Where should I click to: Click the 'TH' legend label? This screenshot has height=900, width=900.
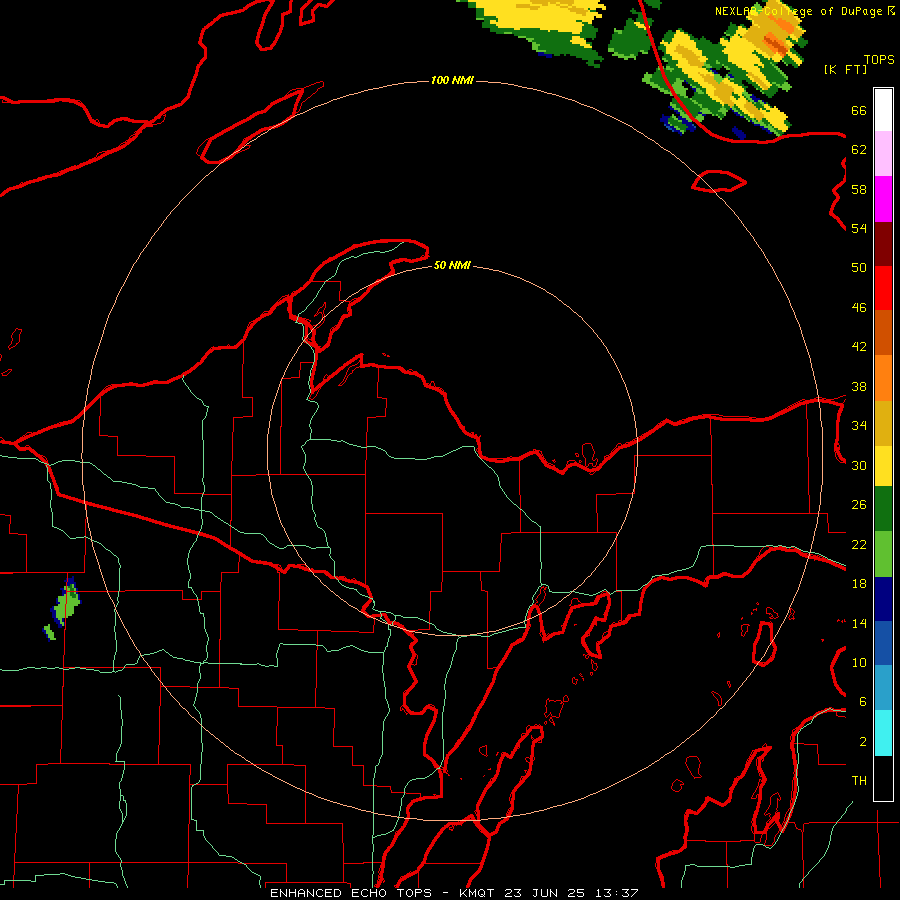(859, 781)
